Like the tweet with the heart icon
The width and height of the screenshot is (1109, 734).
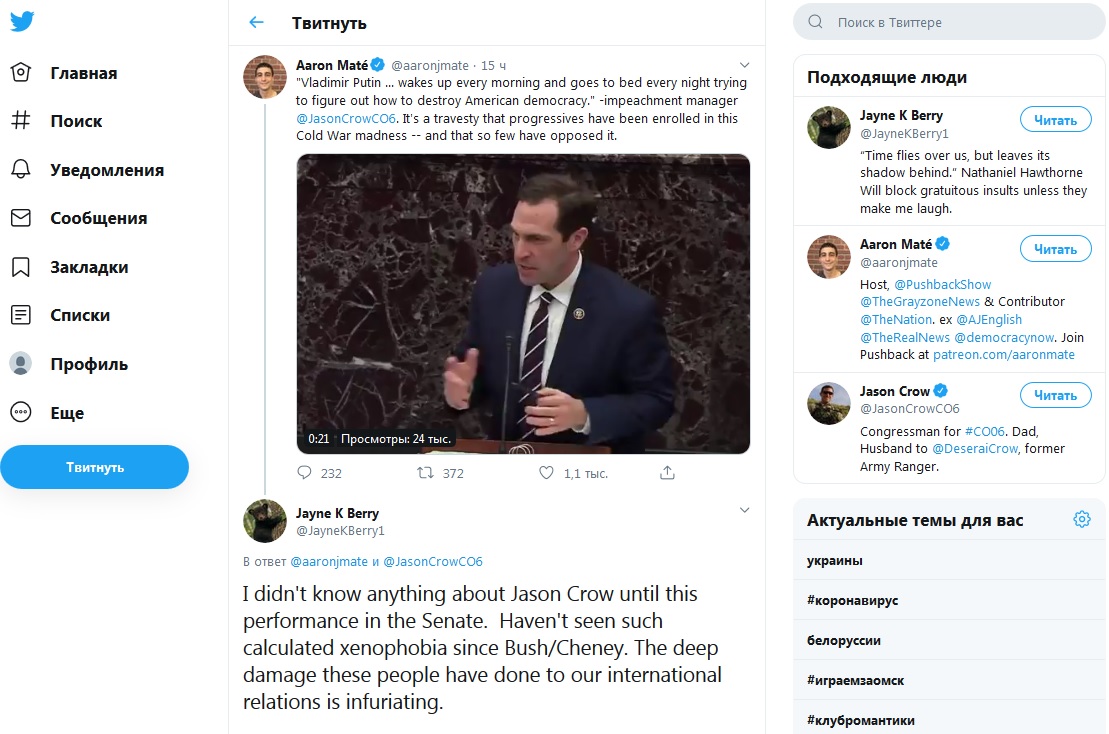[546, 473]
